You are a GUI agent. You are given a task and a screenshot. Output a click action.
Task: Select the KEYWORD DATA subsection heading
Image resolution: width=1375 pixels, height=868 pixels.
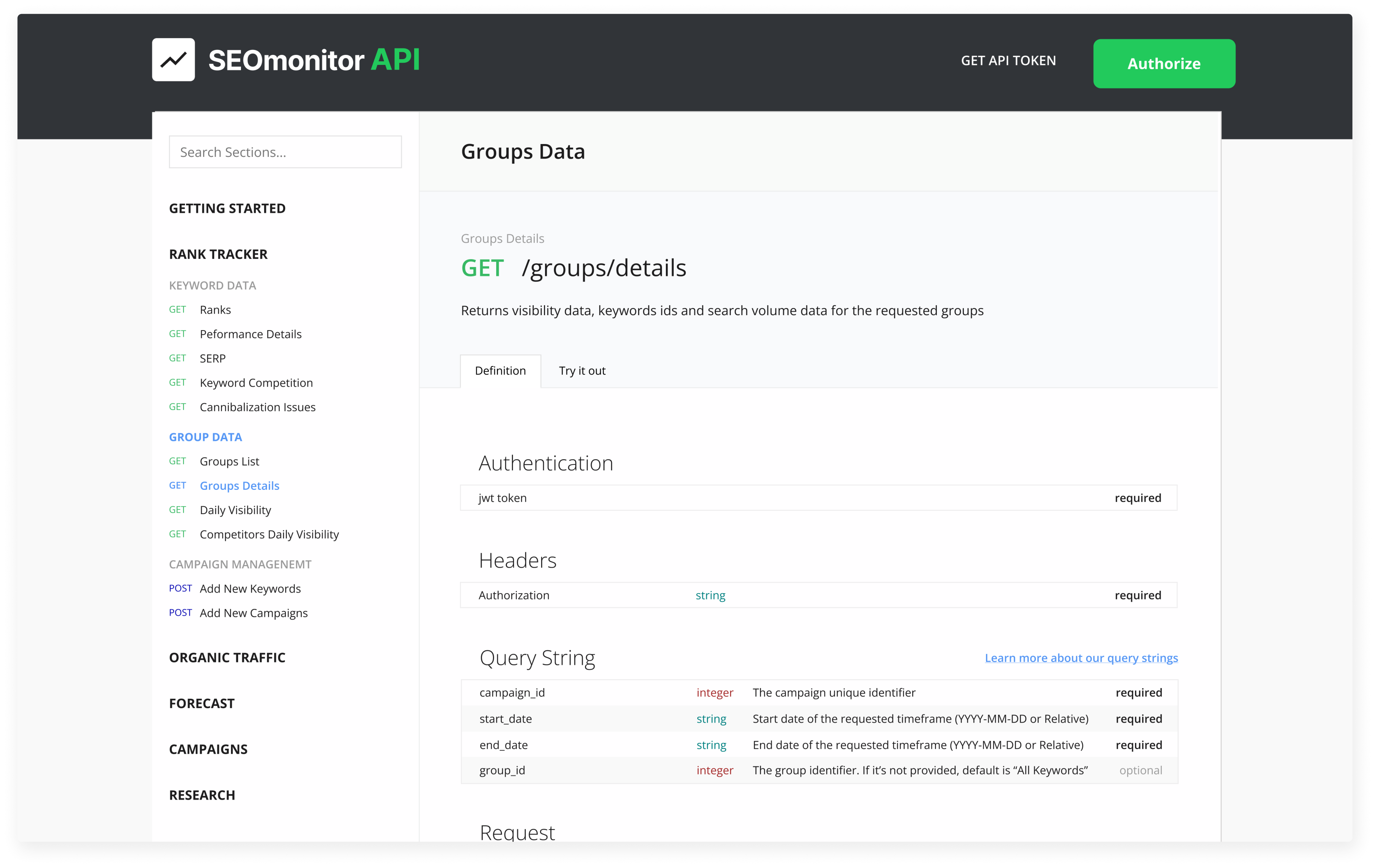click(x=212, y=285)
